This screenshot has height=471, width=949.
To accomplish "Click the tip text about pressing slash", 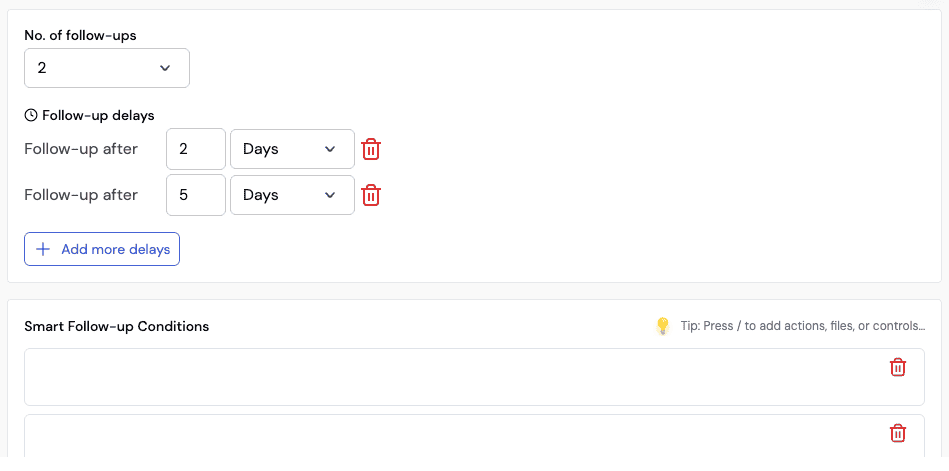I will pyautogui.click(x=803, y=326).
